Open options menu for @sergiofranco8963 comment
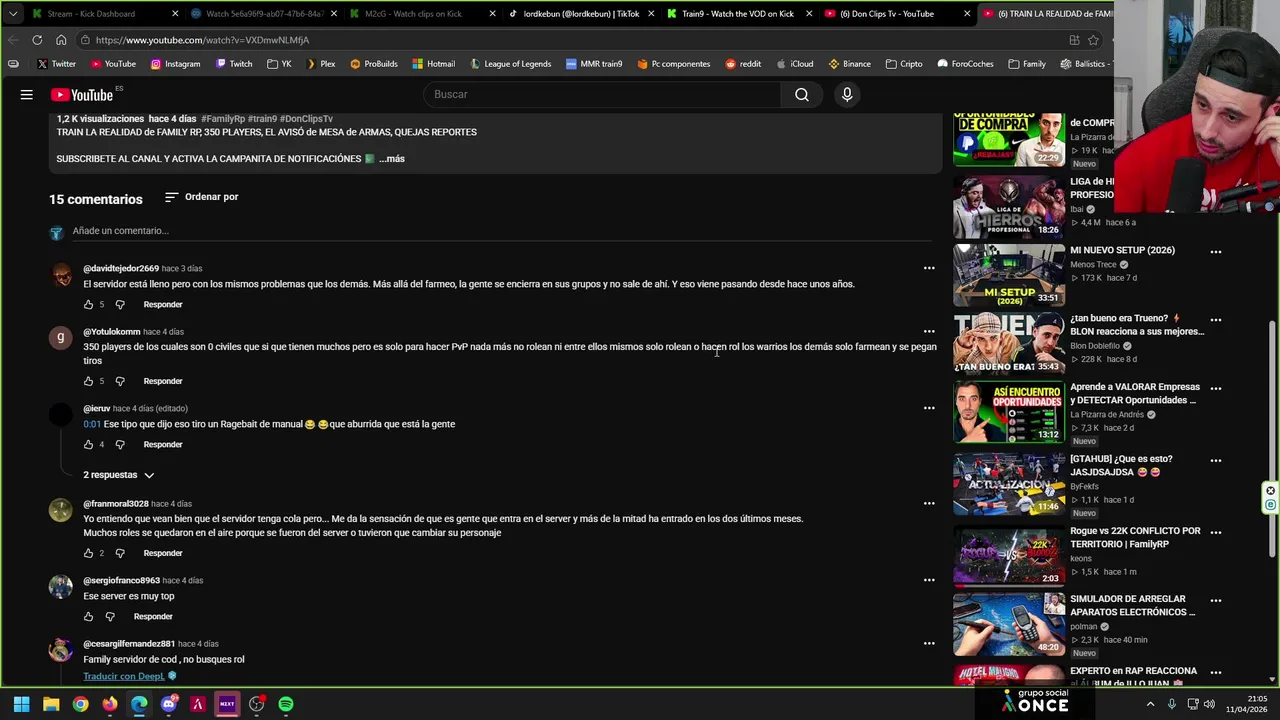Image resolution: width=1280 pixels, height=720 pixels. point(929,580)
